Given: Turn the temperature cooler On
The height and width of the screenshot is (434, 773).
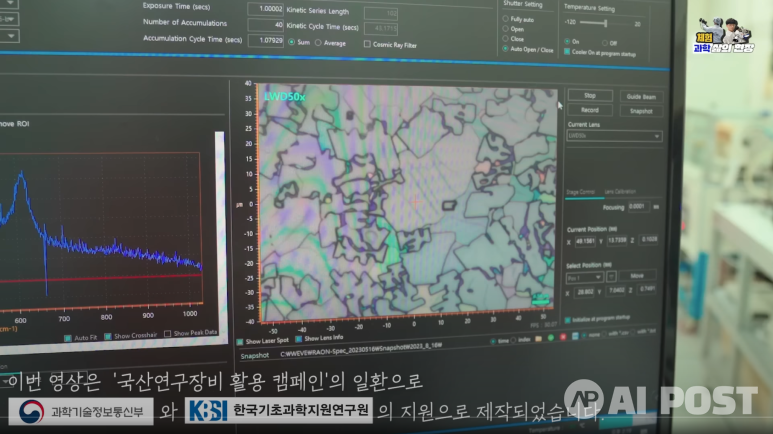Looking at the screenshot, I should [567, 41].
